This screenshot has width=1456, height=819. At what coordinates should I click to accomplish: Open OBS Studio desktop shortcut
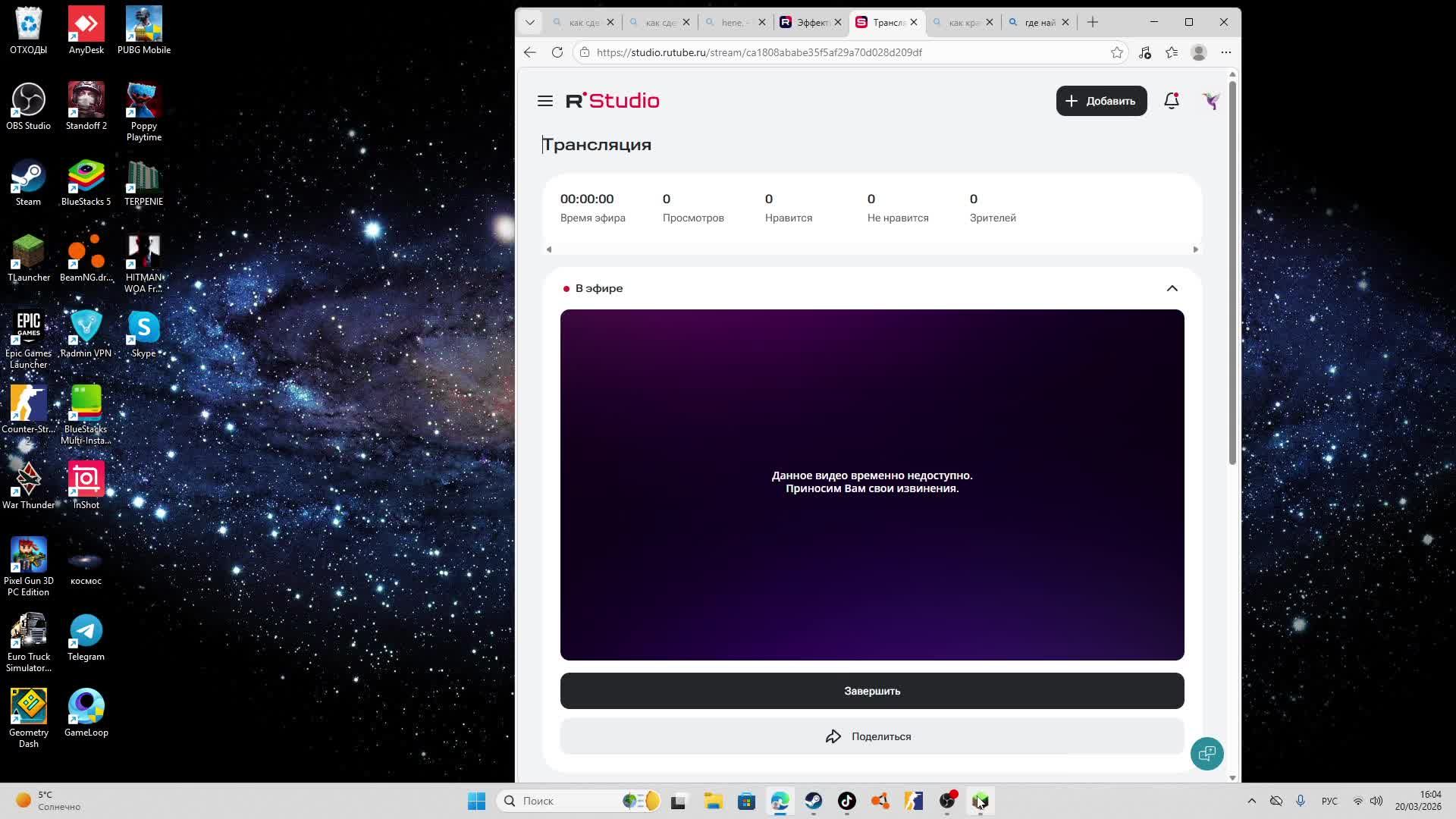click(28, 107)
